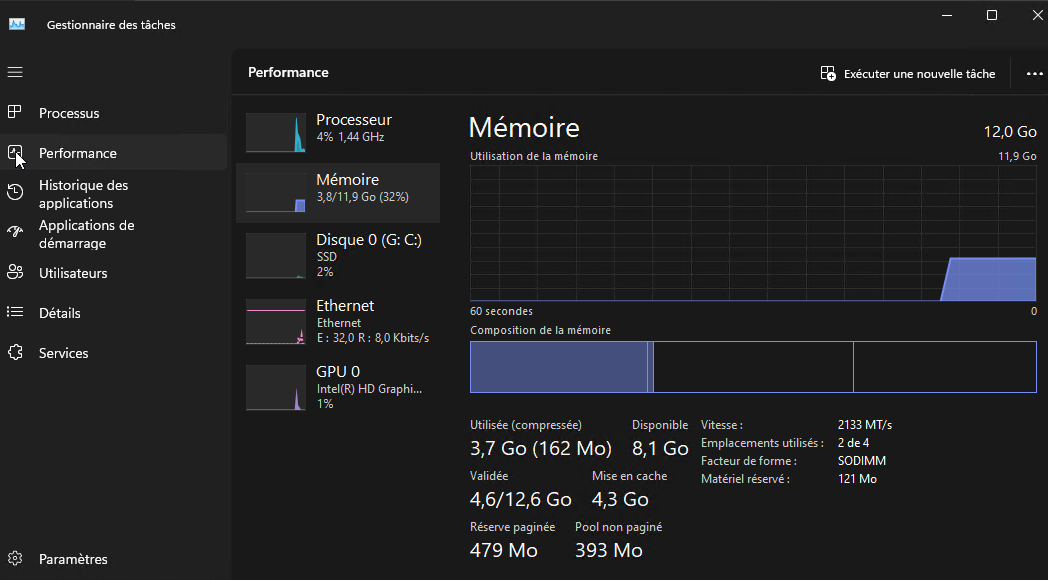Select the Performance sidebar icon

pyautogui.click(x=15, y=152)
